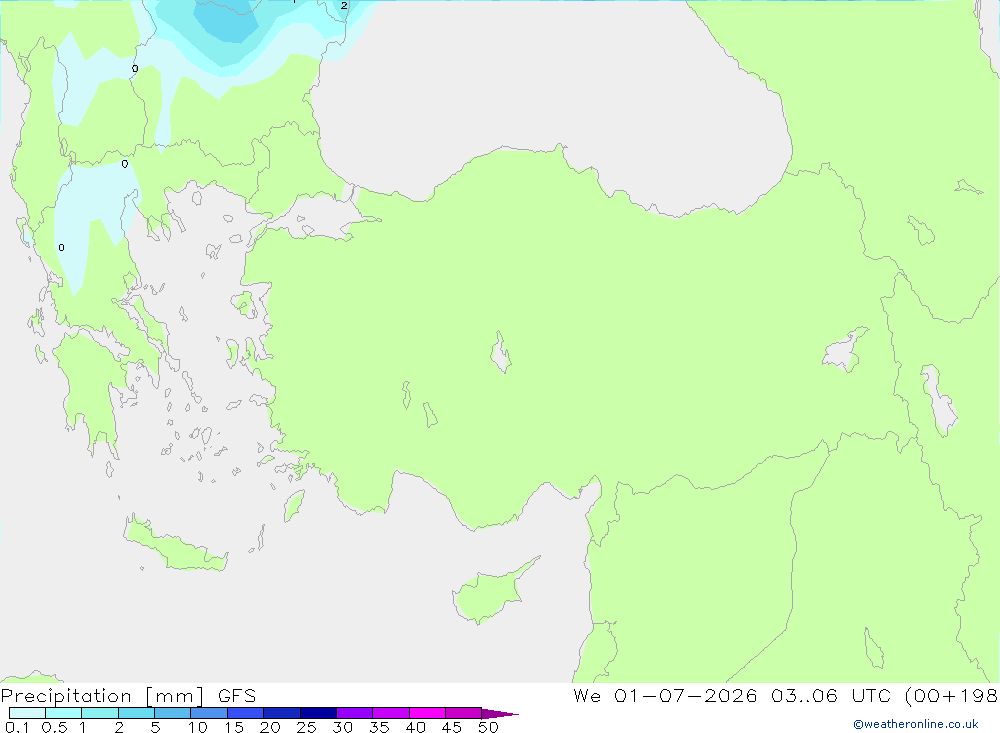The image size is (1000, 733).
Task: Click the "03..06 UTC" time text
Action: [831, 696]
